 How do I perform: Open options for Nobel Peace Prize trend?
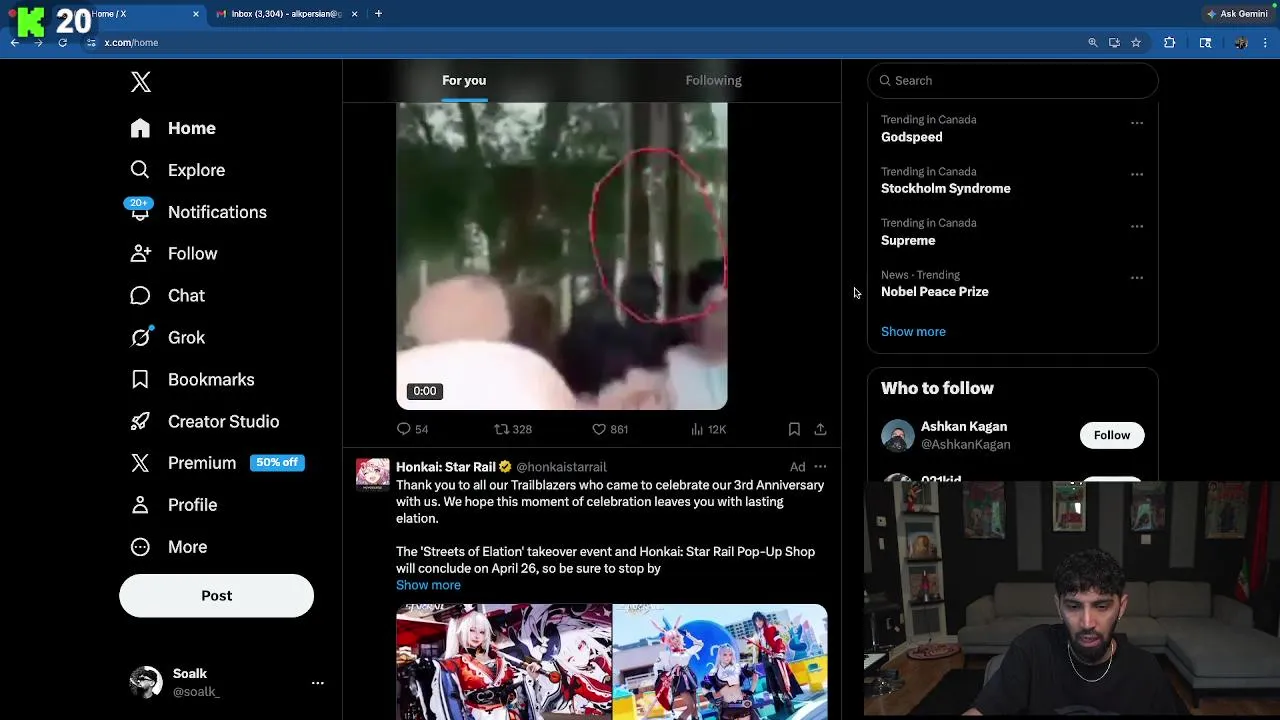click(1137, 278)
